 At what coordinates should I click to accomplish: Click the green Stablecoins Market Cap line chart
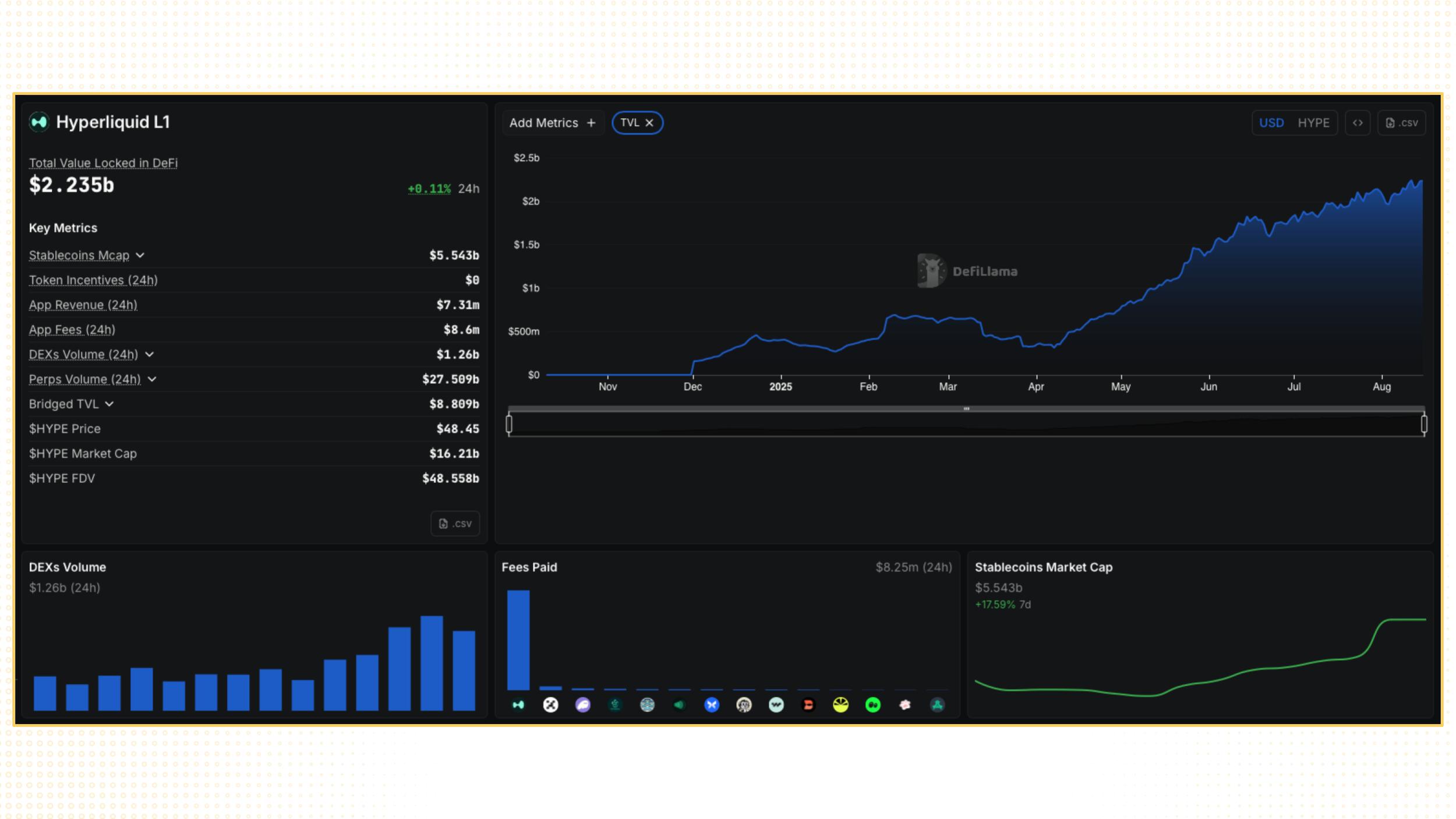1200,658
